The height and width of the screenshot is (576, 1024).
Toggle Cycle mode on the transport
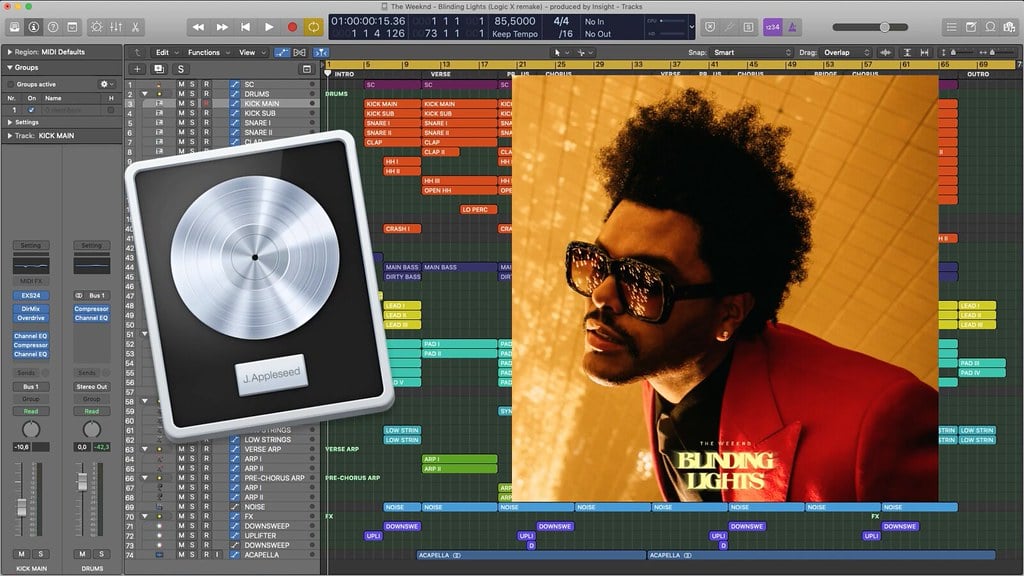tap(313, 26)
